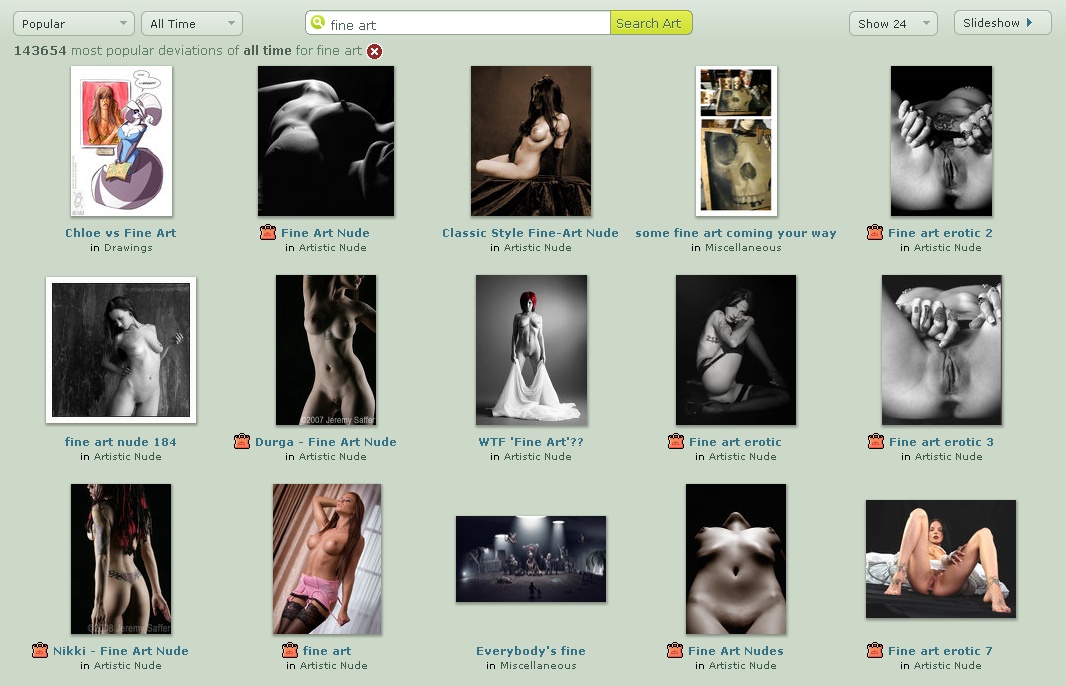This screenshot has height=686, width=1066.
Task: Click the "Everybody's fine" thumbnail
Action: 531,559
